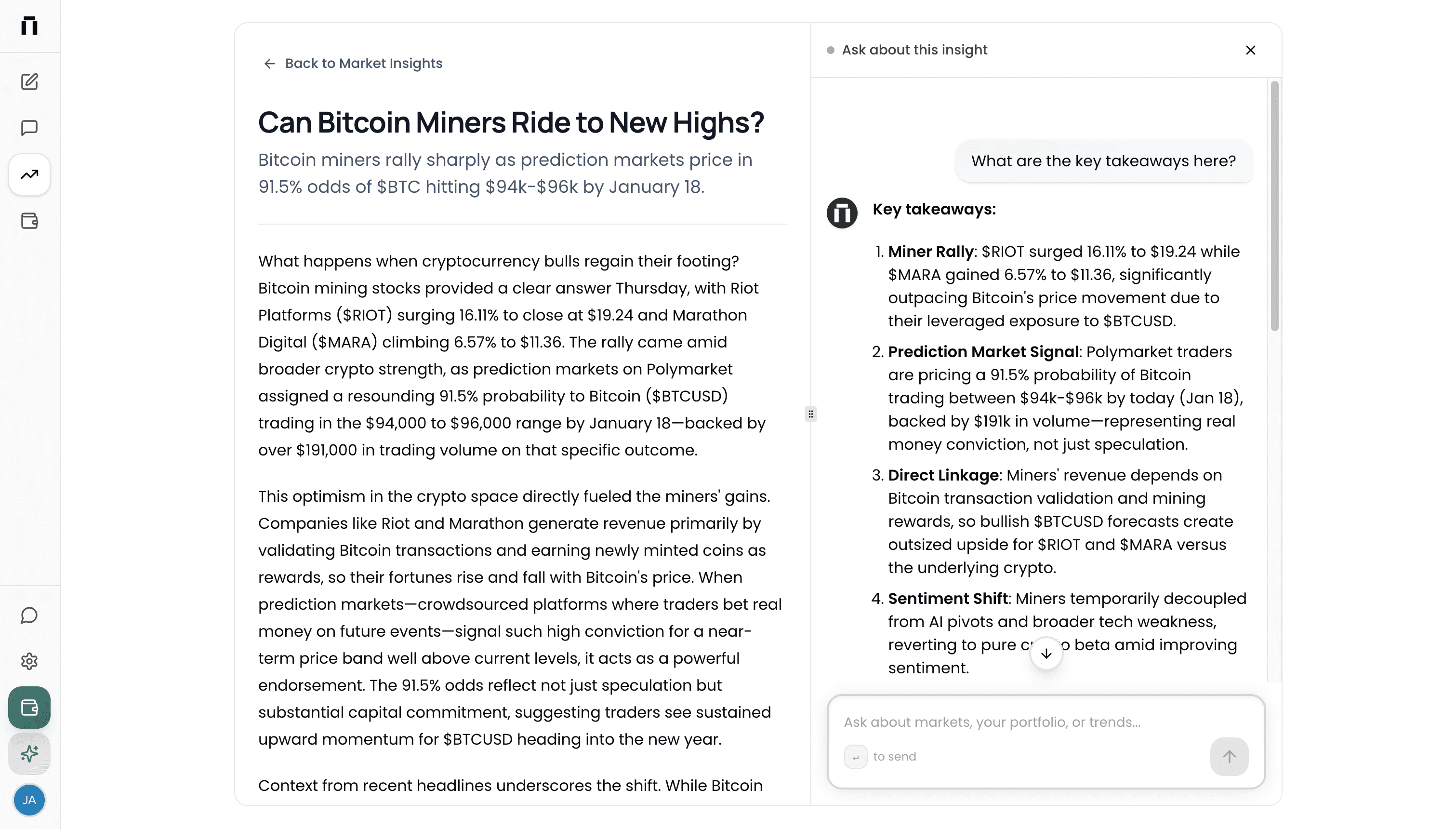Screen dimensions: 1456x829
Task: Click the Ask about markets input field
Action: pos(993,722)
